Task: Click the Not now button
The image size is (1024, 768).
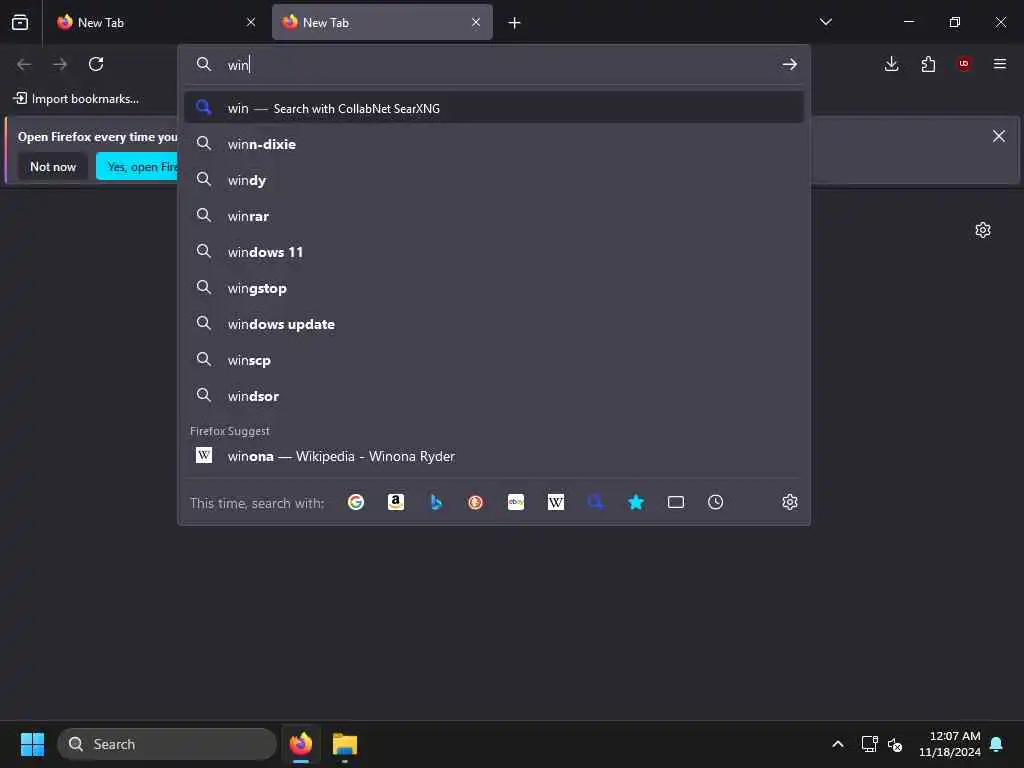Action: coord(53,167)
